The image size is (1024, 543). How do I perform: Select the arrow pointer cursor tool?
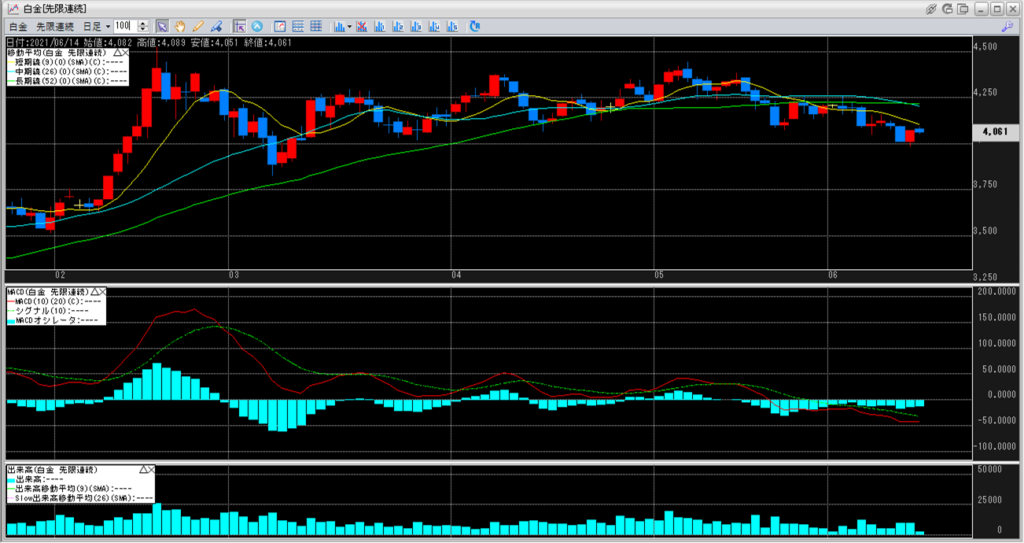pyautogui.click(x=162, y=25)
